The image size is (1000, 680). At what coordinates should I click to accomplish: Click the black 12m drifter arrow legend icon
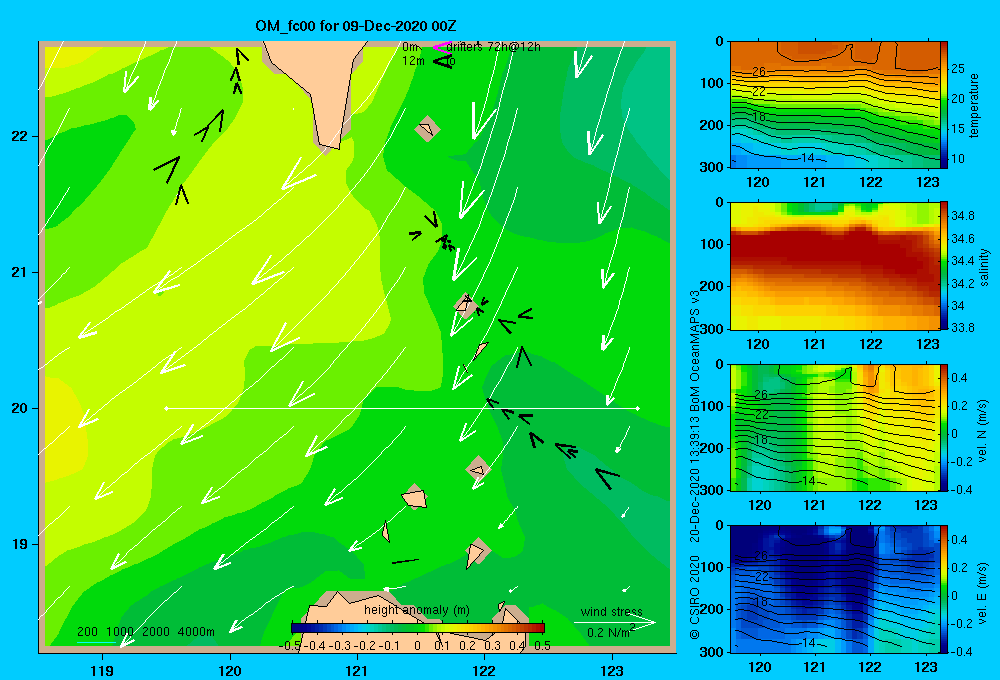[x=442, y=61]
